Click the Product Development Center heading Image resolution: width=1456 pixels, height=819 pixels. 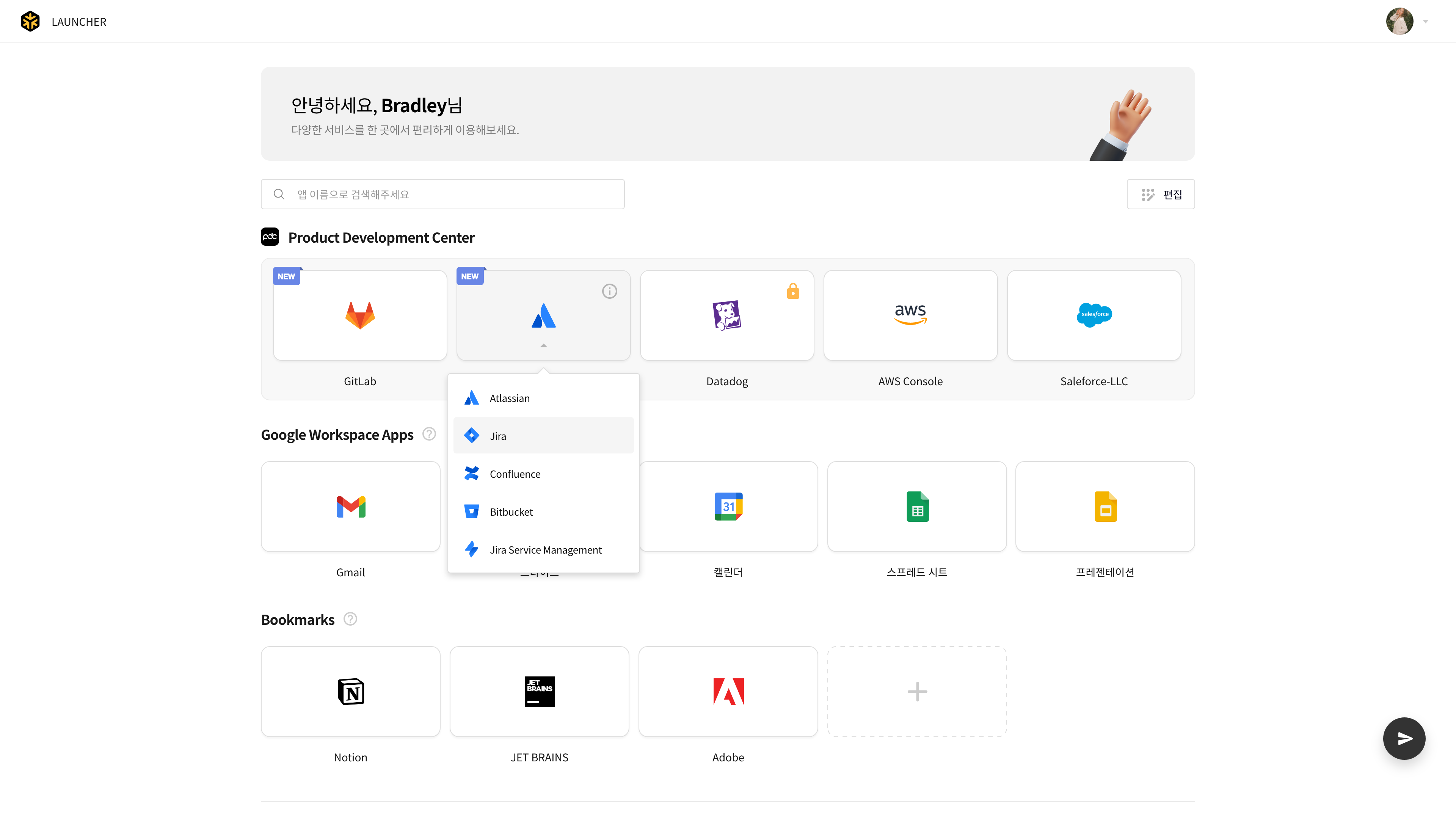point(381,237)
